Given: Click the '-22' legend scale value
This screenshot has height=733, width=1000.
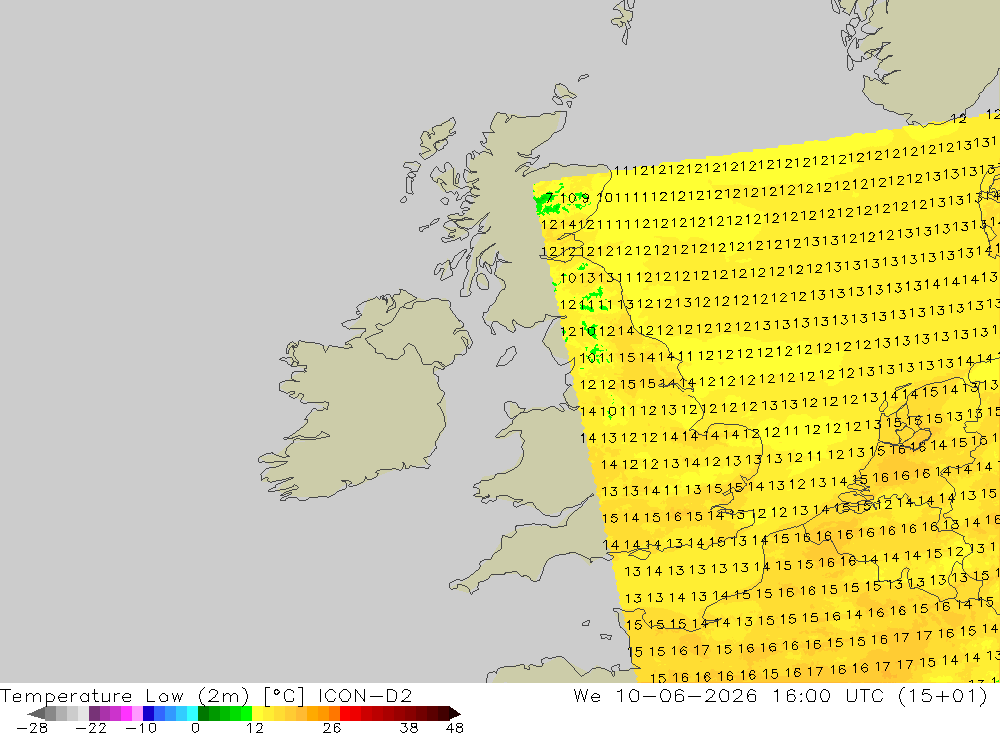Looking at the screenshot, I should click(91, 727).
